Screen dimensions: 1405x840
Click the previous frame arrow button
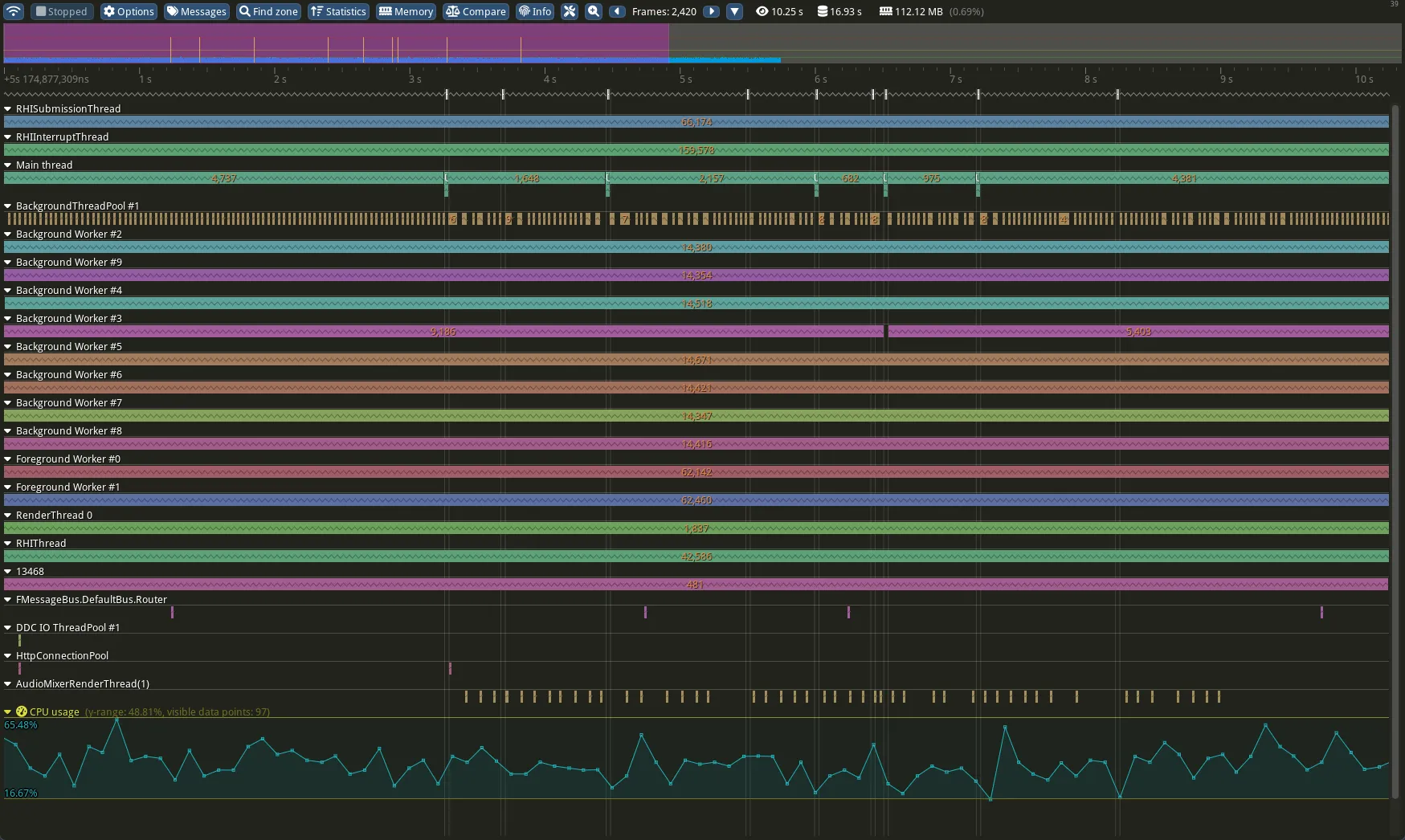tap(617, 11)
